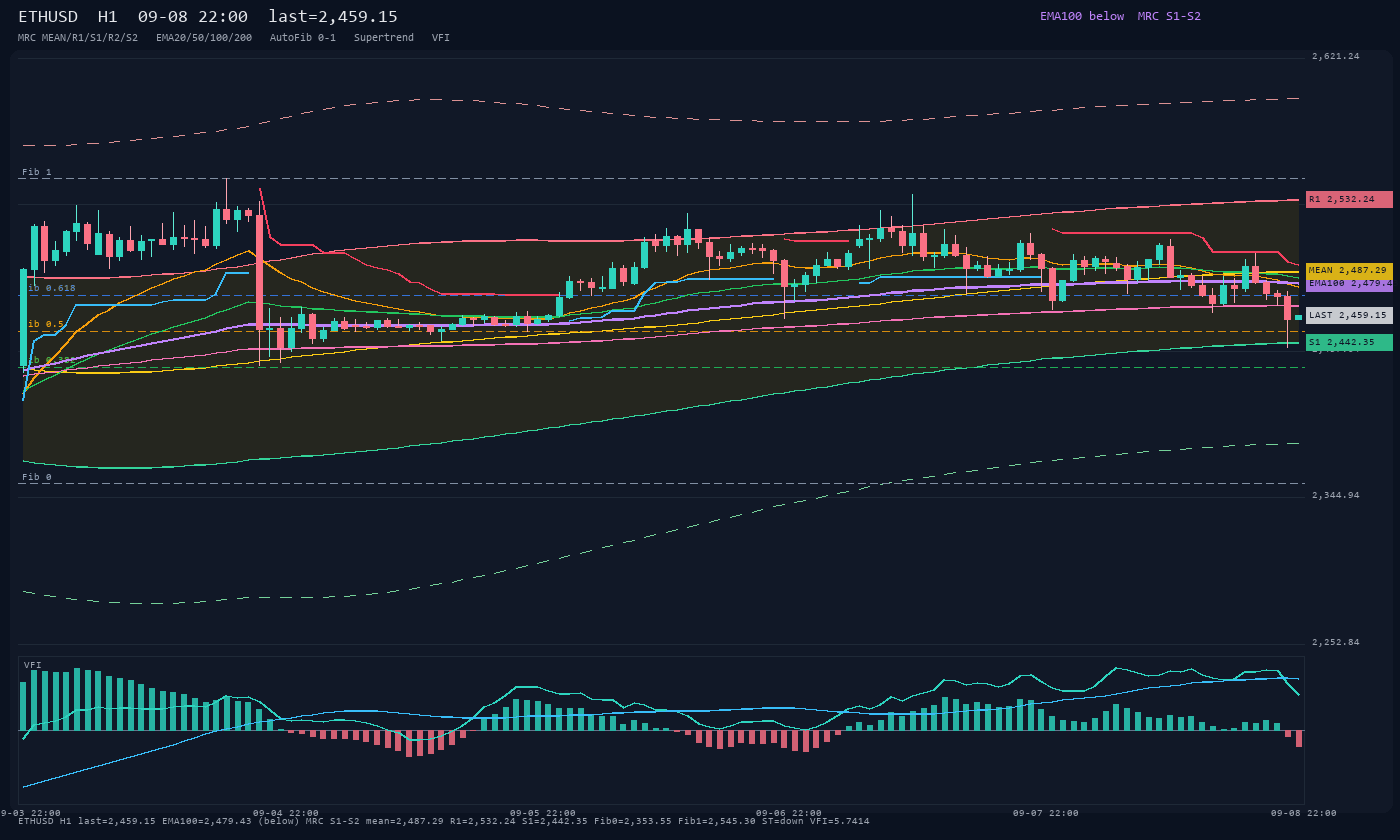Click the MEAN 2,487.29 price tag
The width and height of the screenshot is (1400, 840).
coord(1349,270)
